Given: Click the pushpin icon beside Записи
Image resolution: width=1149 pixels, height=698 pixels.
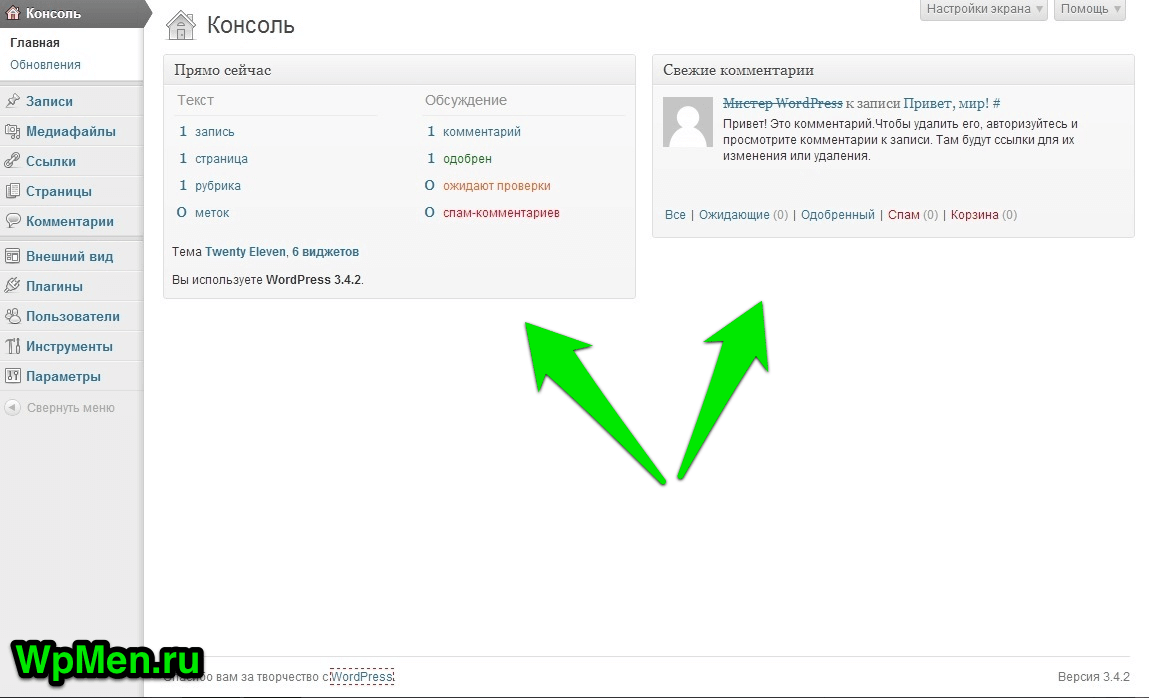Looking at the screenshot, I should pyautogui.click(x=13, y=101).
